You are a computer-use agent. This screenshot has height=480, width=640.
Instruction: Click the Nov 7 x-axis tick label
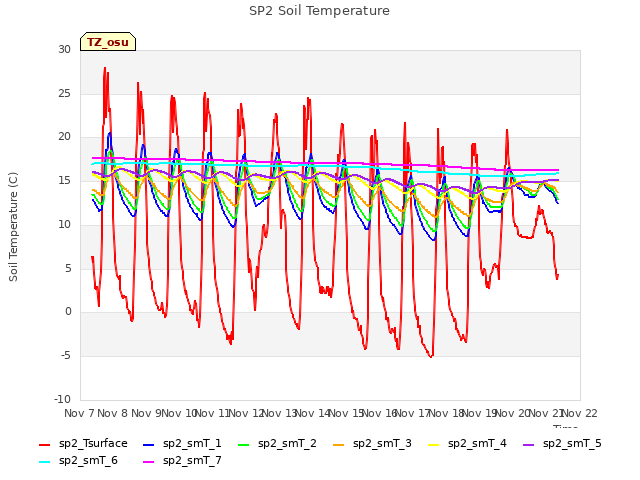[x=79, y=413]
